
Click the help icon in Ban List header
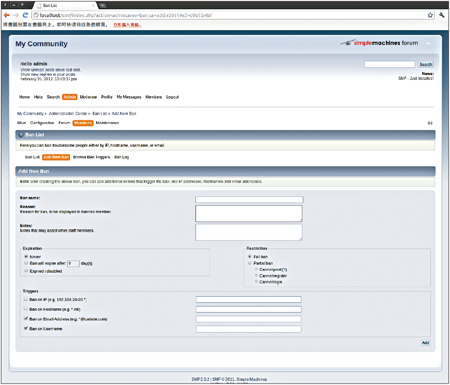pos(21,135)
